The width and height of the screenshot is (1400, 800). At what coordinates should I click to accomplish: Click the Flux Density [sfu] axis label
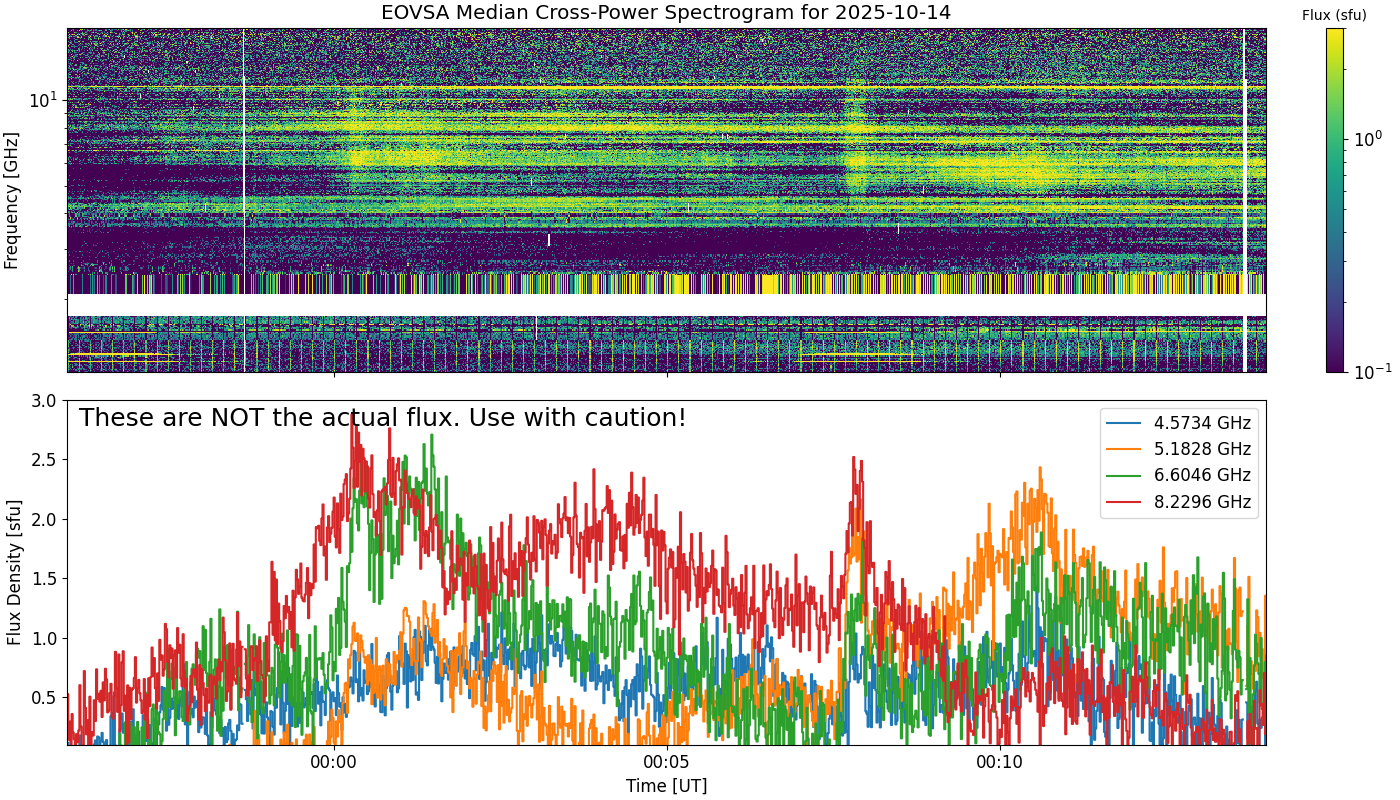tap(14, 573)
